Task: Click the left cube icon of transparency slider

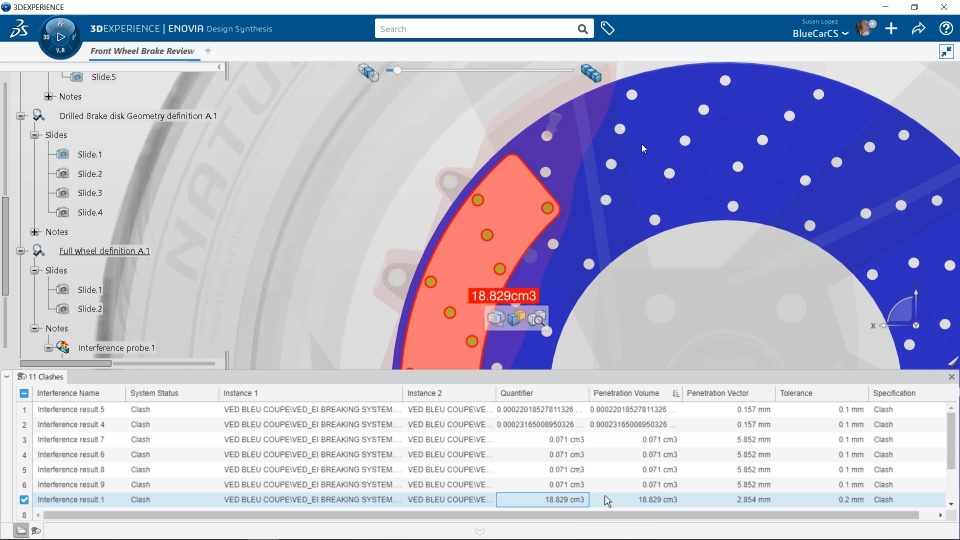Action: tap(368, 72)
